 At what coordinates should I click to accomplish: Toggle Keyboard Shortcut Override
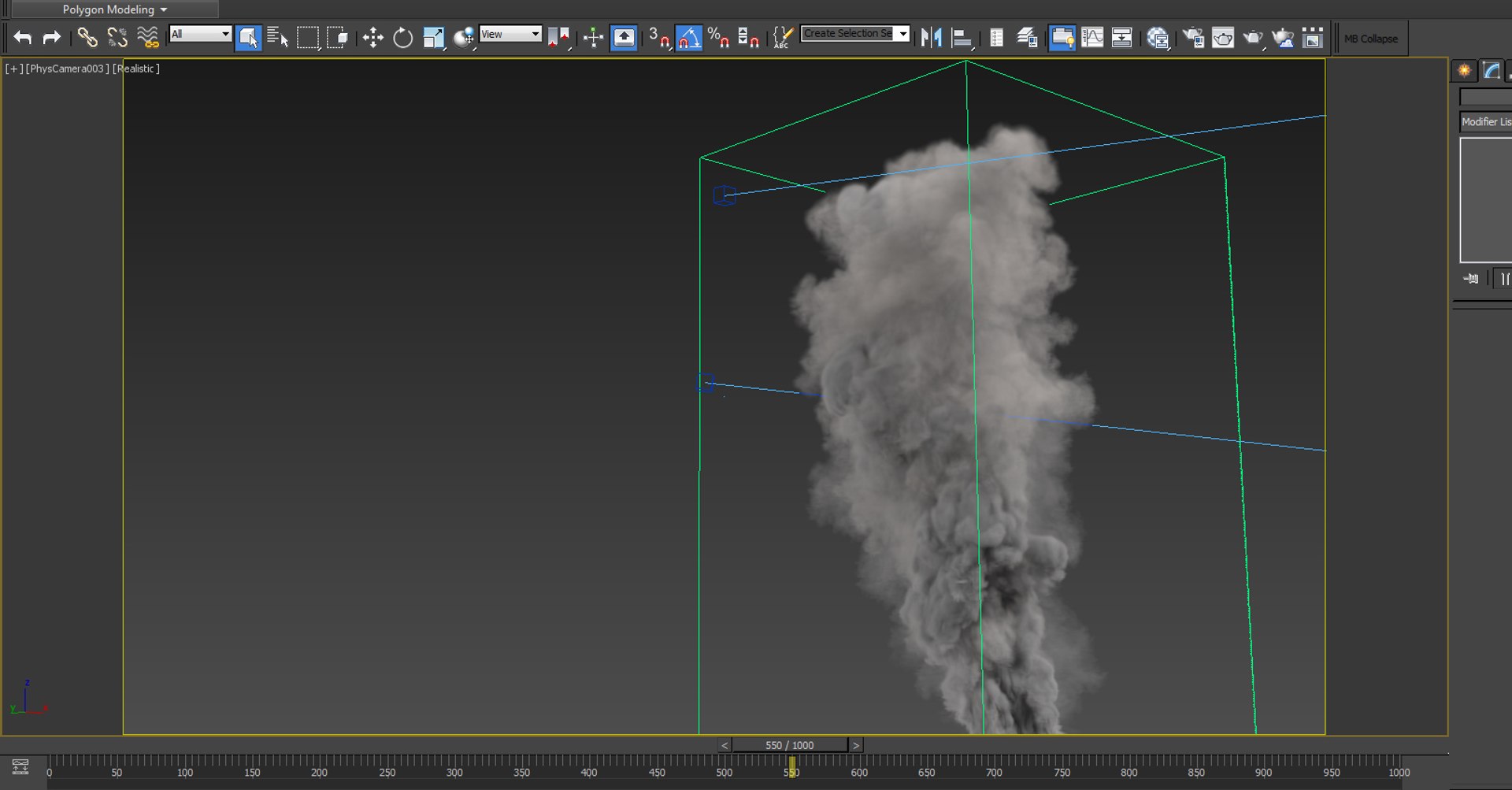pyautogui.click(x=624, y=38)
